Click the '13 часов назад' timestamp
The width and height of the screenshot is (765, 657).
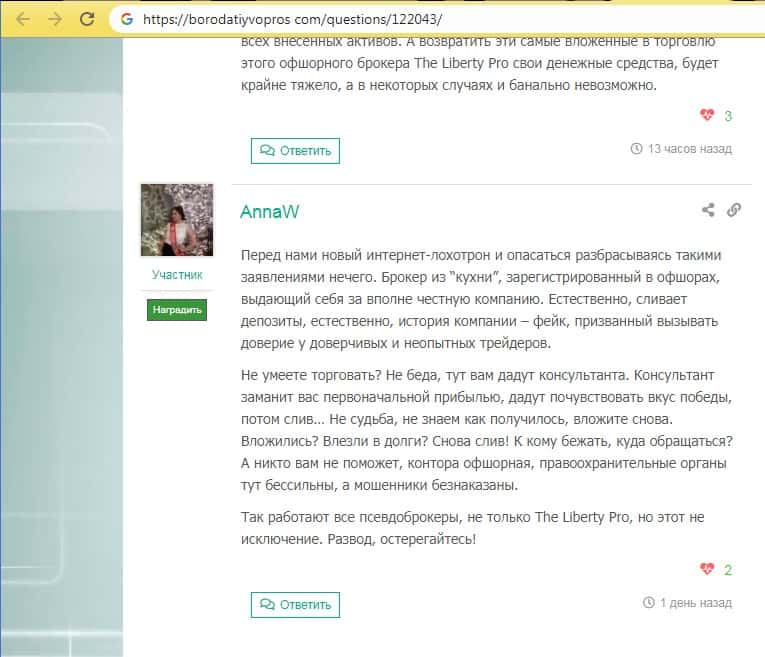pyautogui.click(x=689, y=149)
